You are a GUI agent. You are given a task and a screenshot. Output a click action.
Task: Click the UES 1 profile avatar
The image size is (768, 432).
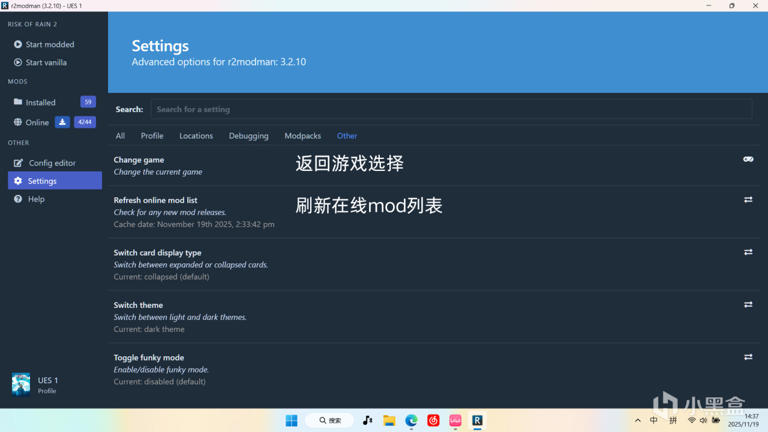pos(21,384)
